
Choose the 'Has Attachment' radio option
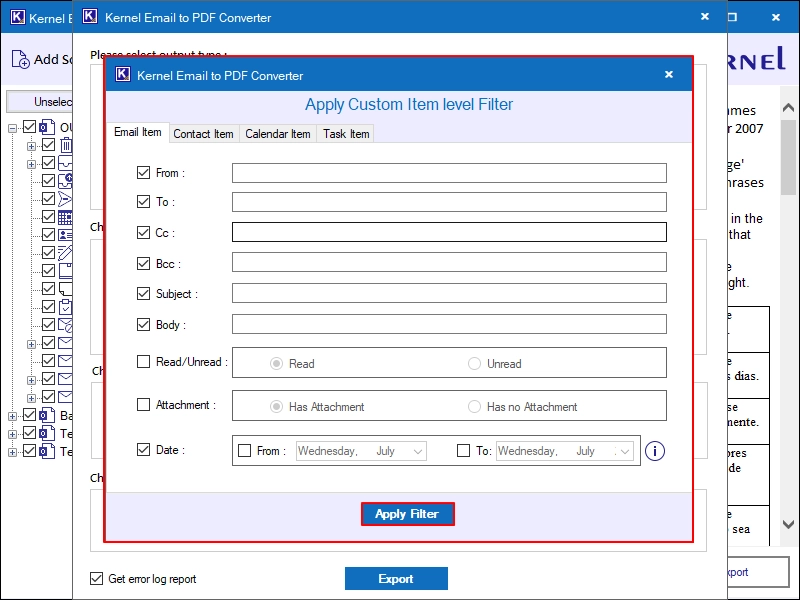[277, 406]
